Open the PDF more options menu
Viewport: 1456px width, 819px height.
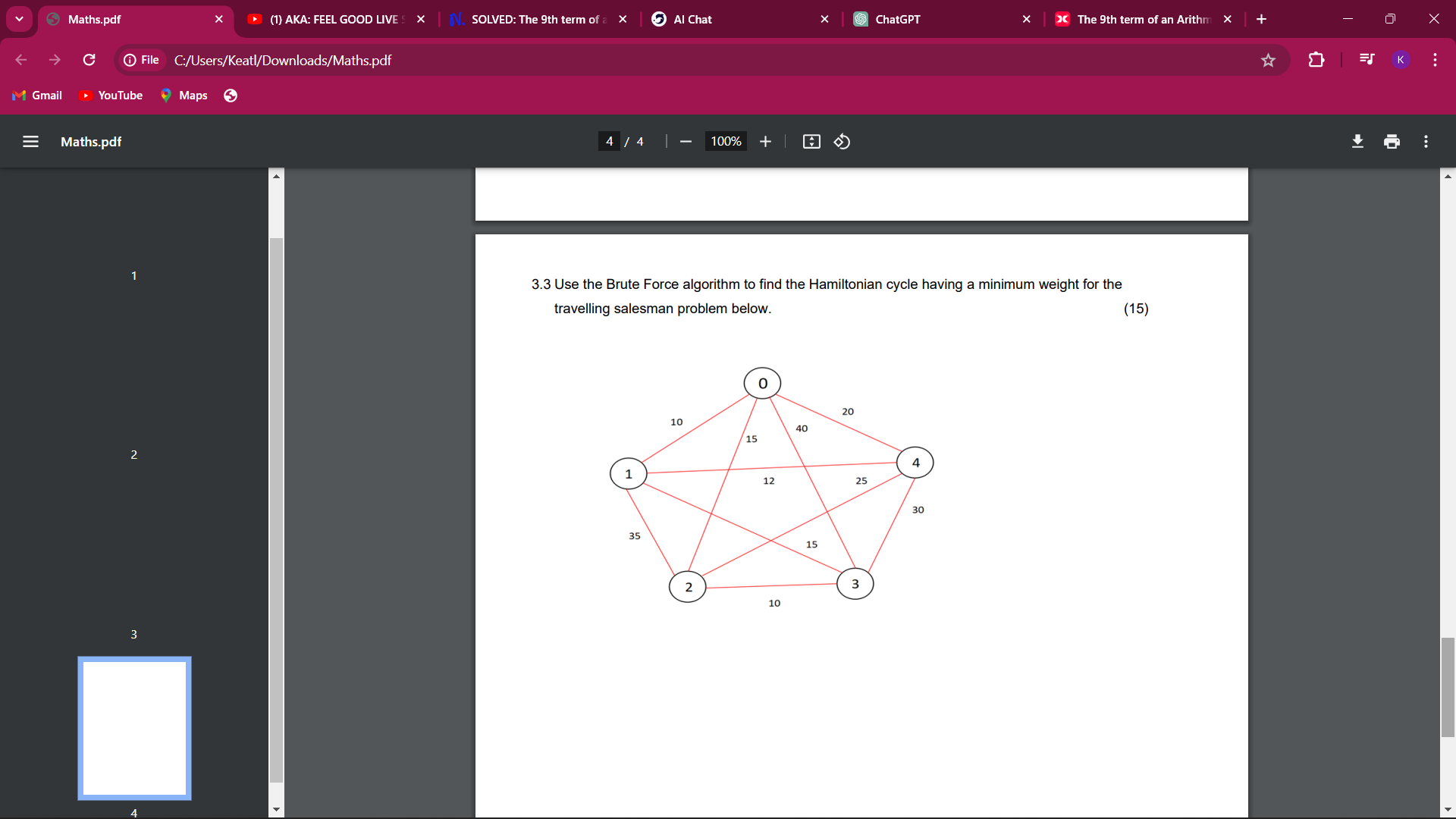point(1425,141)
